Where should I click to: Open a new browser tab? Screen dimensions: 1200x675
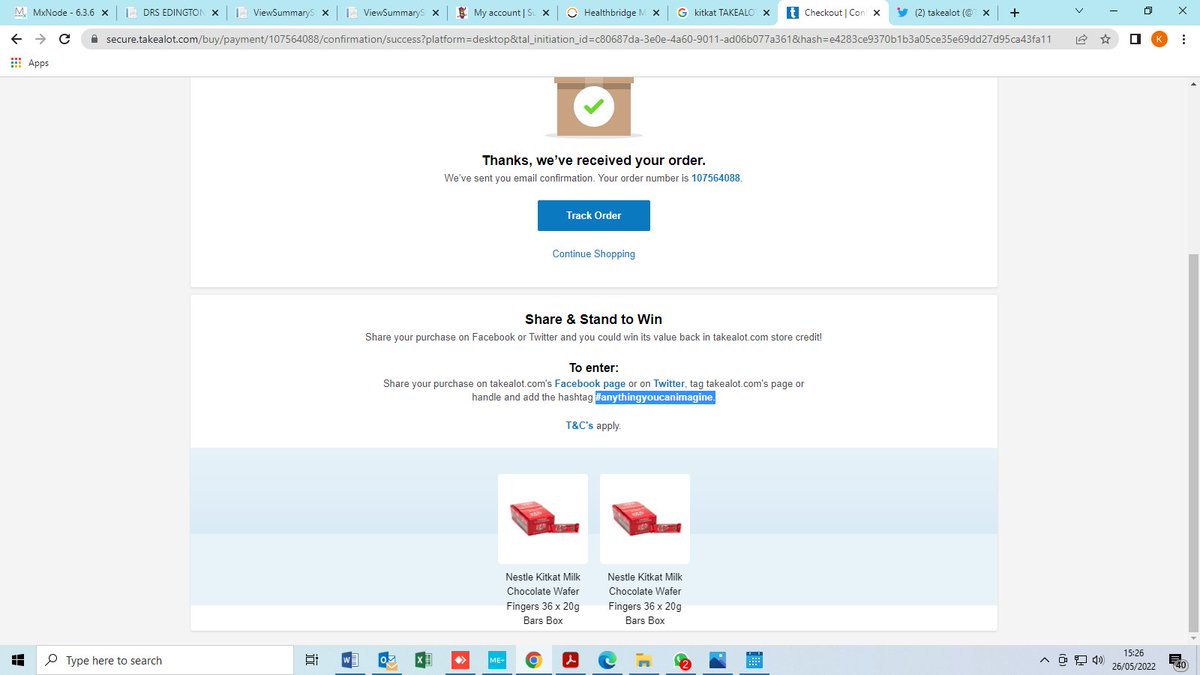coord(1015,13)
